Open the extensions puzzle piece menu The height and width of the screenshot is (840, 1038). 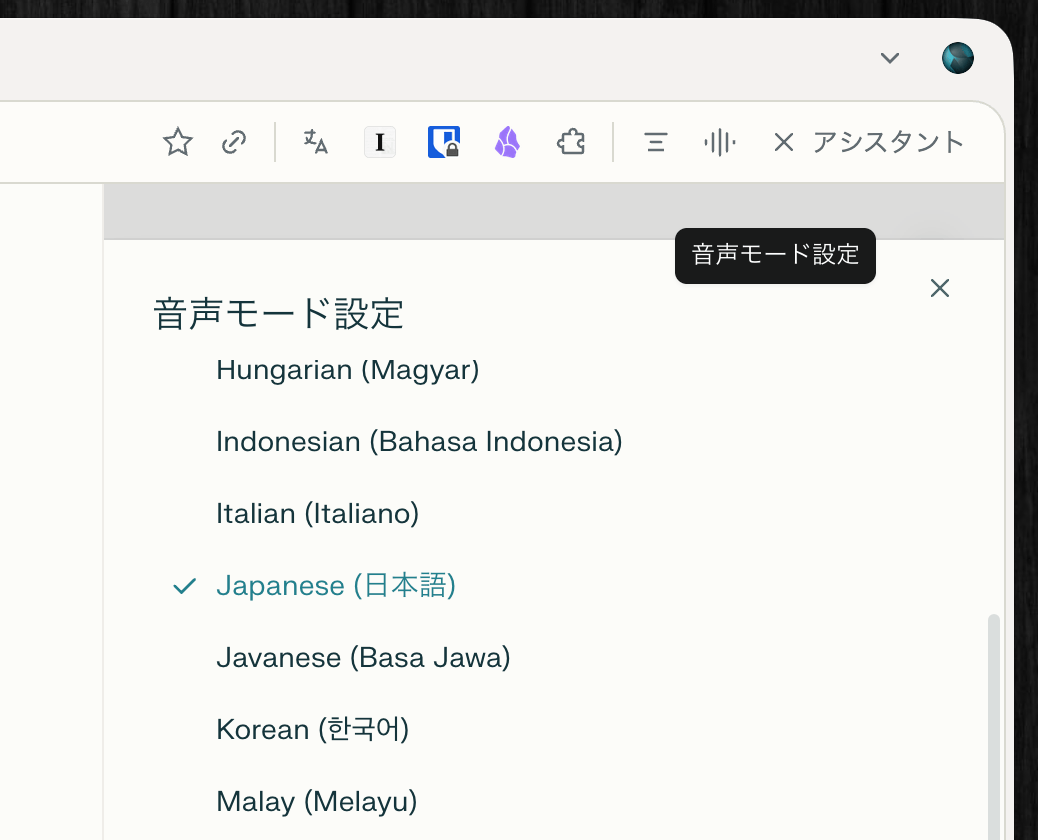pos(571,143)
